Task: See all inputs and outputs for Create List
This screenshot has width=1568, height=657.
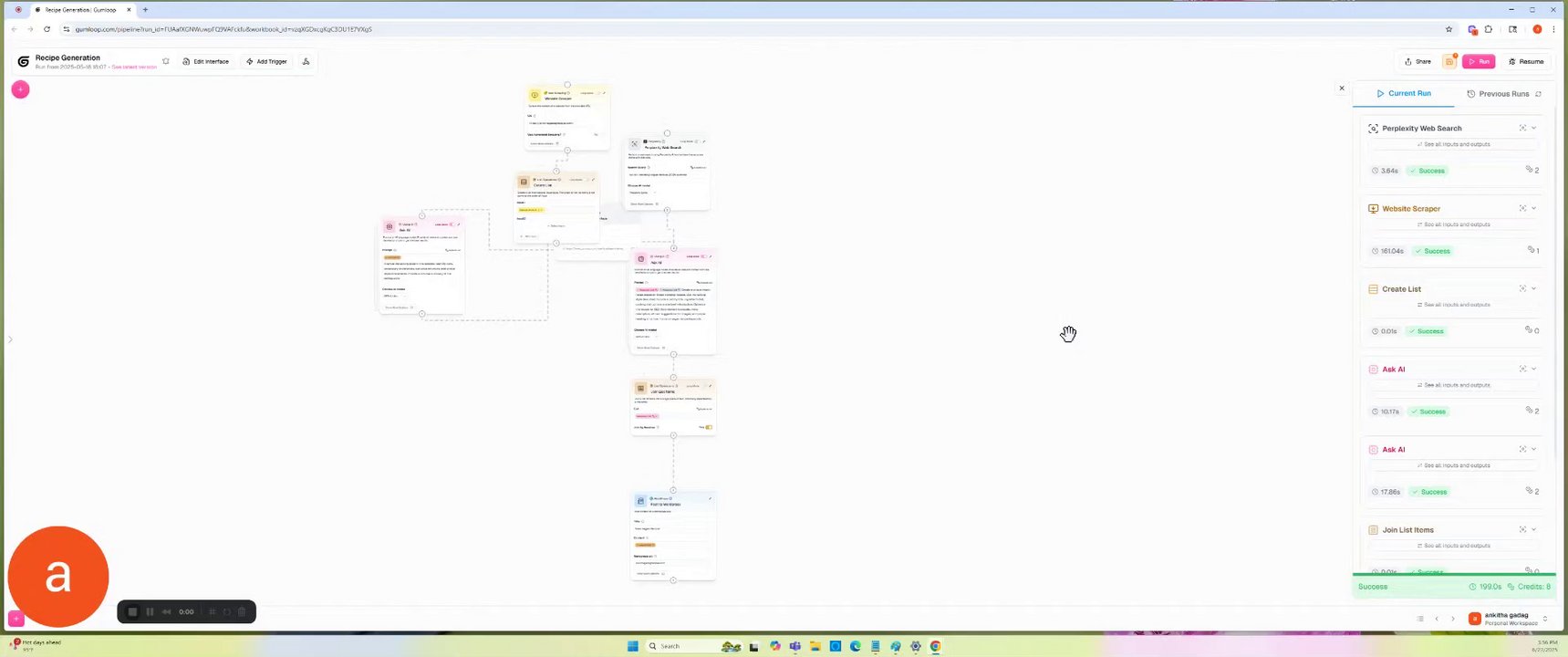Action: 1453,305
